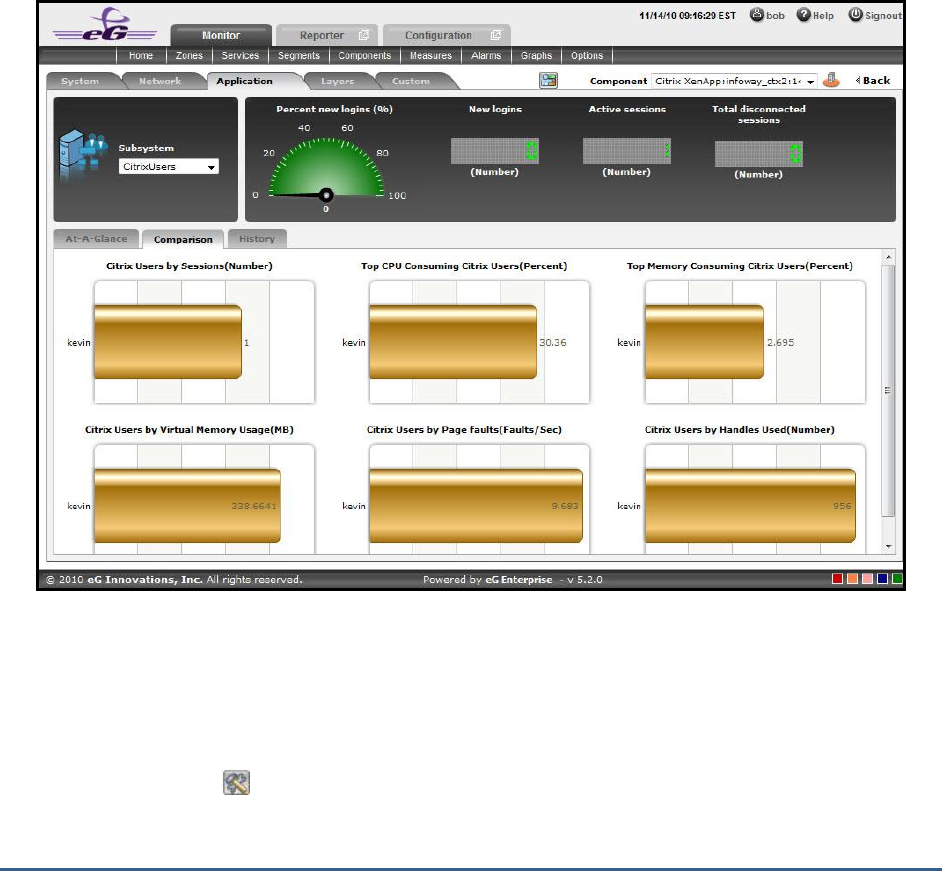Click the '30.36' CPU value label
Image resolution: width=942 pixels, height=871 pixels.
[553, 342]
